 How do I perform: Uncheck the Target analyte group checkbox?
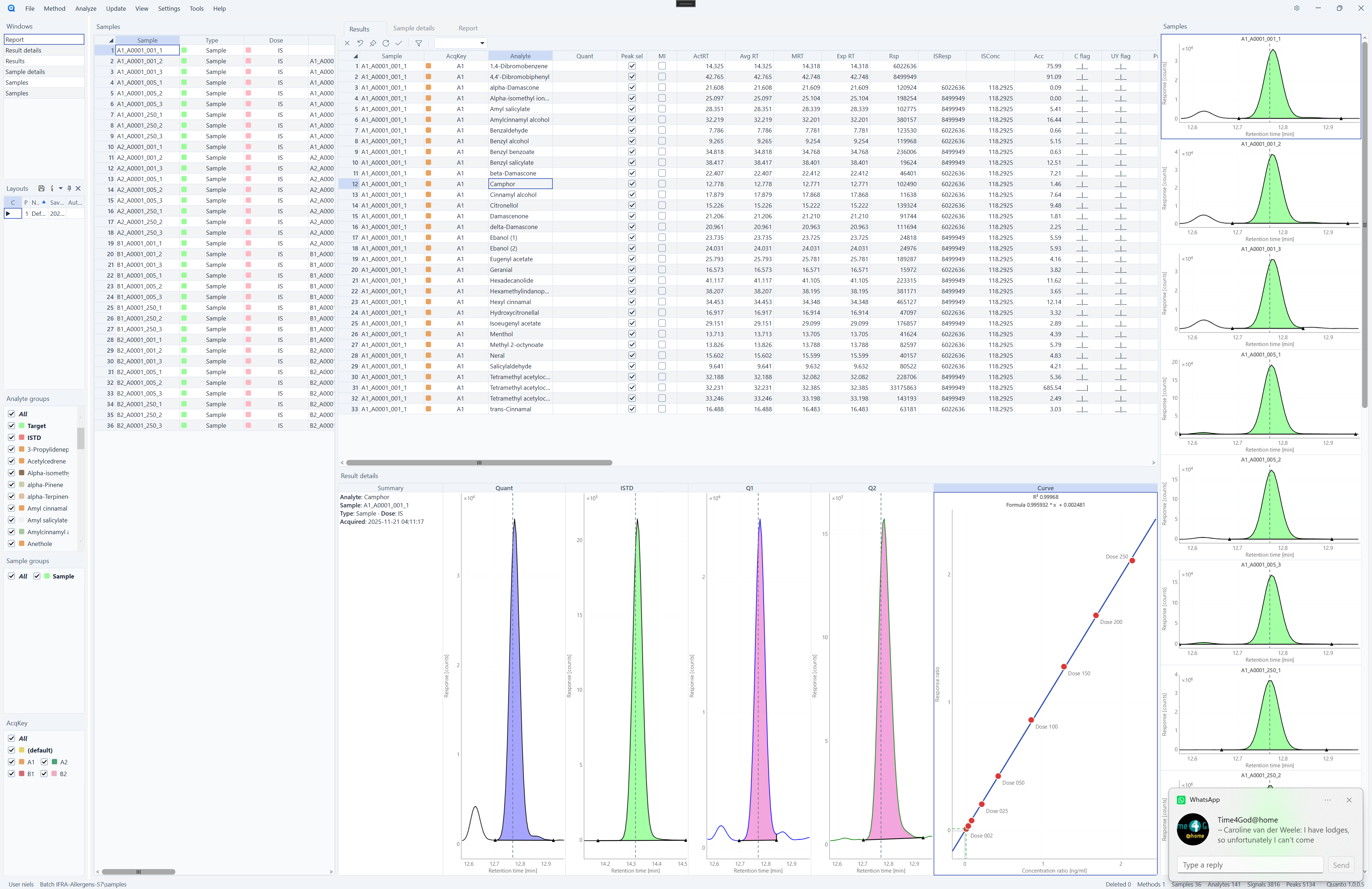coord(11,426)
